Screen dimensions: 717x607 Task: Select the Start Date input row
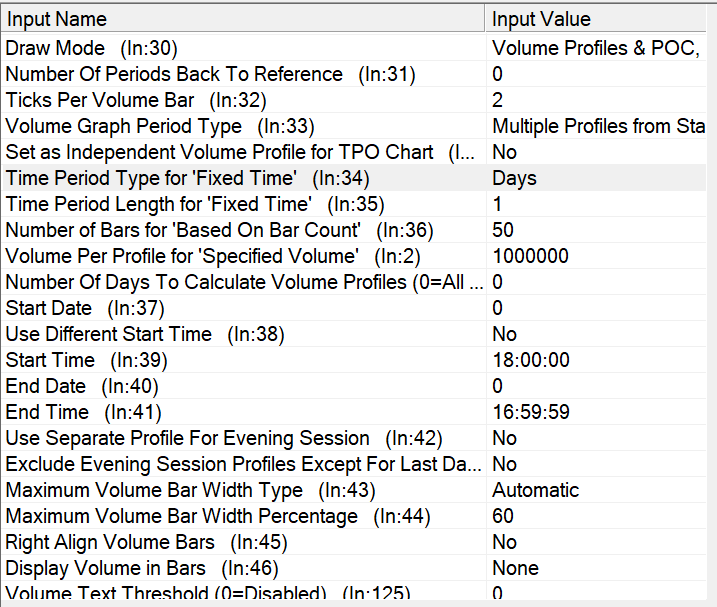pyautogui.click(x=354, y=308)
